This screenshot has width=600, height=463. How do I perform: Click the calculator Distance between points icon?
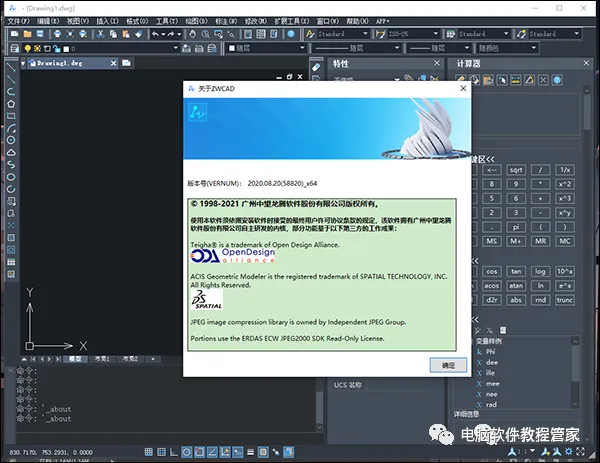(x=516, y=80)
